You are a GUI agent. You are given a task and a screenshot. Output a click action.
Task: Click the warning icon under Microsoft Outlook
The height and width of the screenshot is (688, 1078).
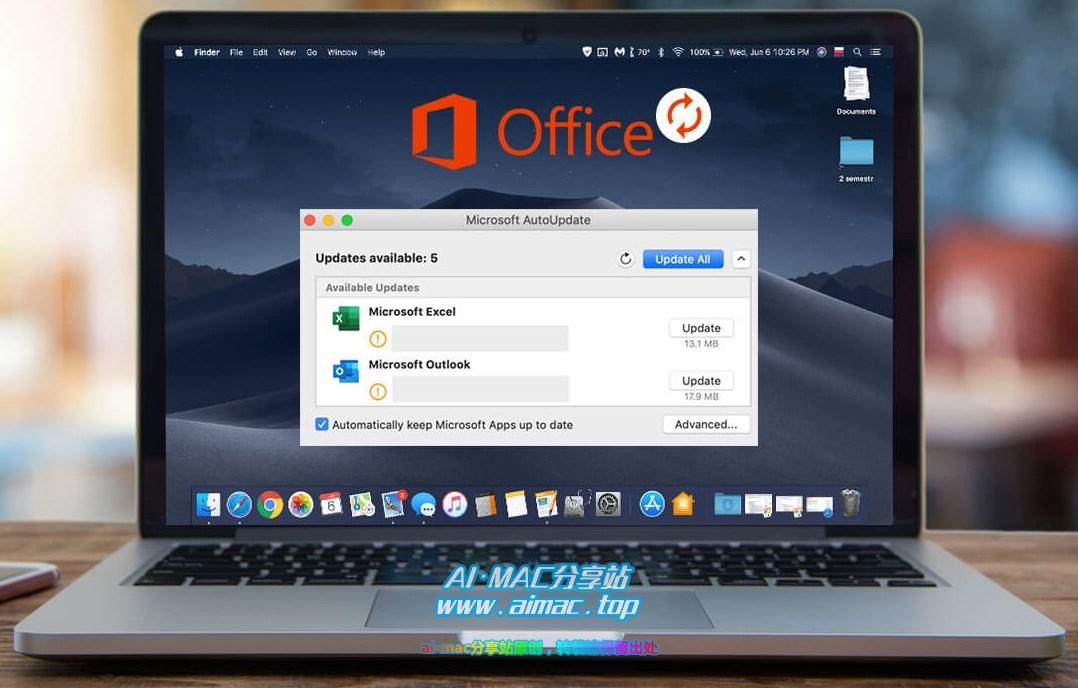pos(377,392)
